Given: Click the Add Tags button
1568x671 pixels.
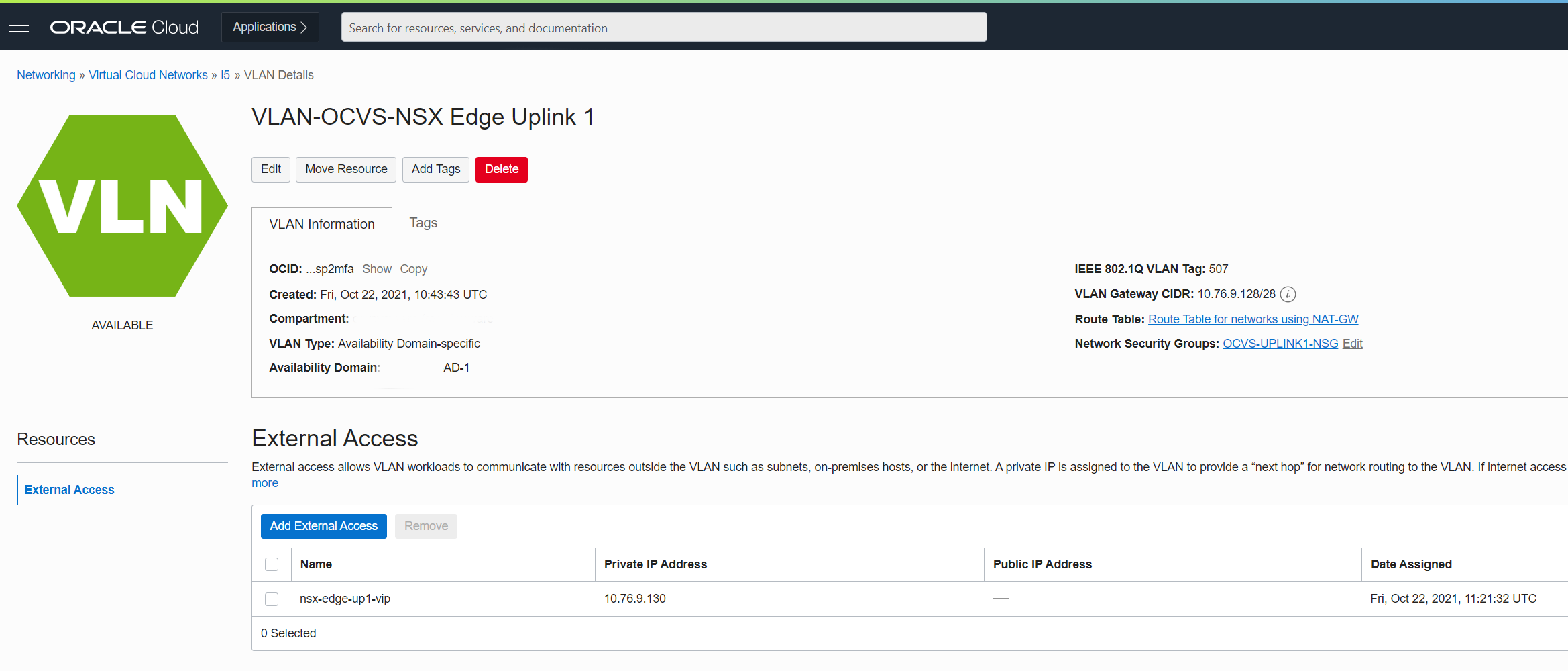Looking at the screenshot, I should (x=436, y=169).
